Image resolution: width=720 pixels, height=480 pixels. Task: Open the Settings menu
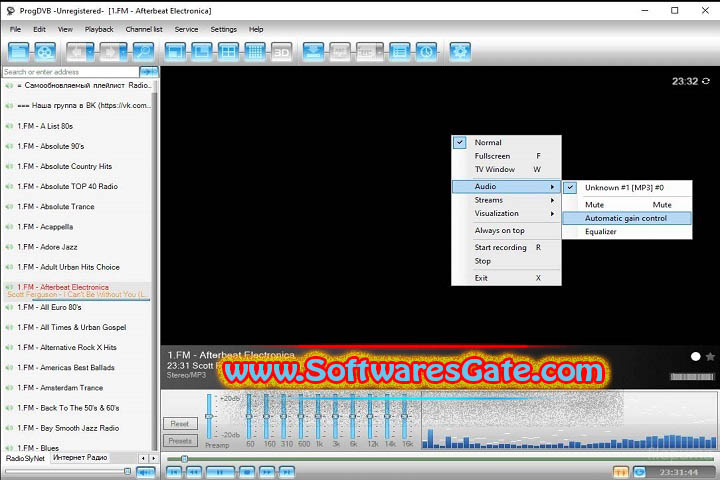tap(223, 29)
